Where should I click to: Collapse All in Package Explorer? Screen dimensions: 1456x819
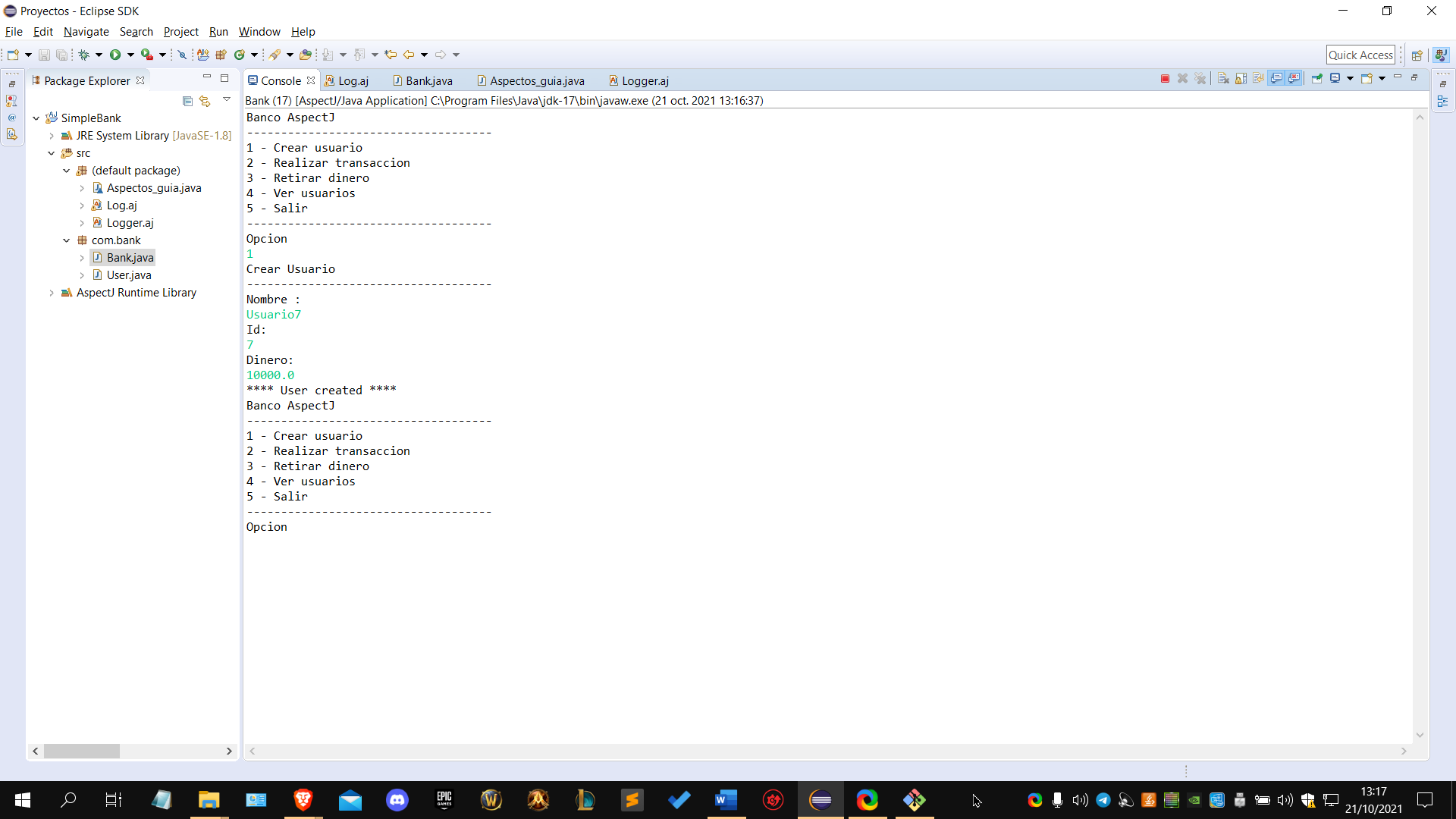187,101
